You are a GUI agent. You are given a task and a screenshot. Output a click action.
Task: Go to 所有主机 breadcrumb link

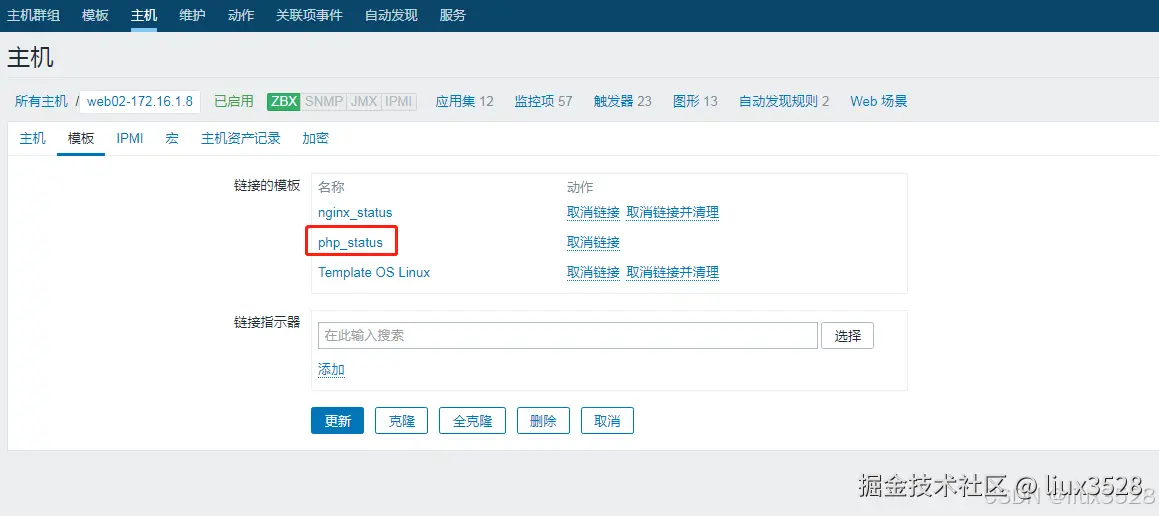click(x=41, y=101)
